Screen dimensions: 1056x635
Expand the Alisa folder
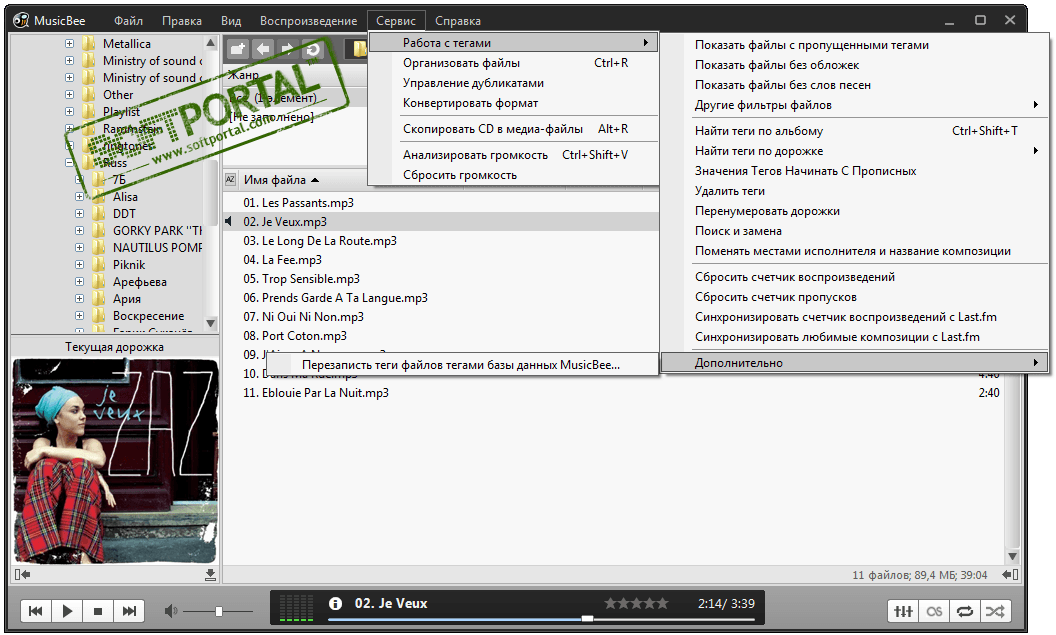click(79, 197)
